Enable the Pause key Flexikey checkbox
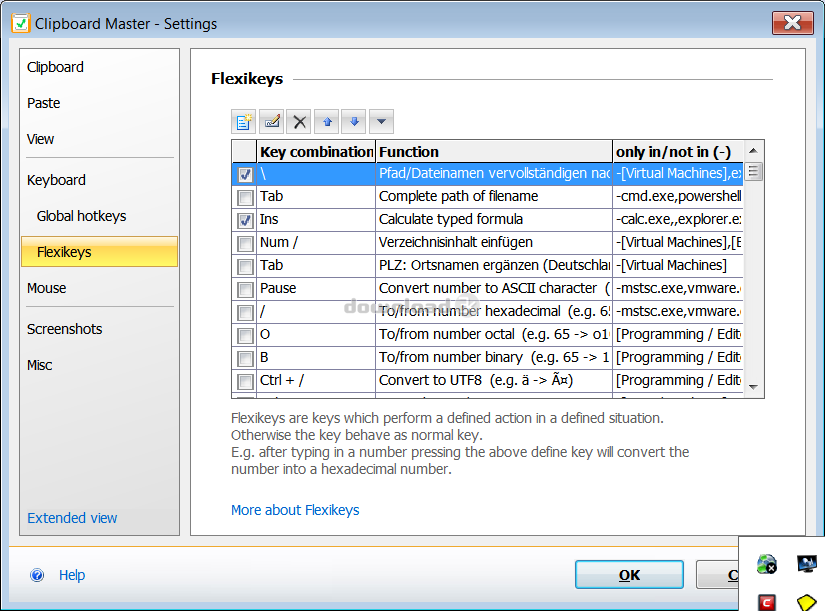The width and height of the screenshot is (825, 611). (245, 289)
